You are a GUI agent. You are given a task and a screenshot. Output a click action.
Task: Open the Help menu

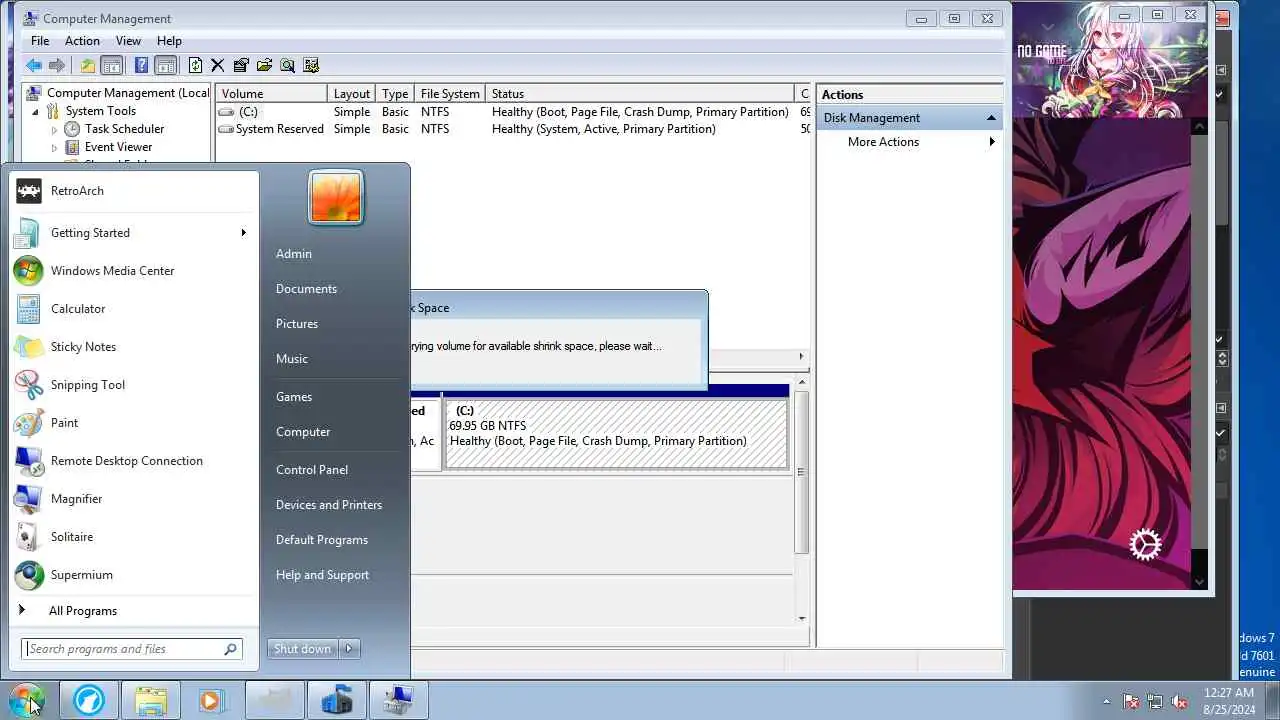pos(169,41)
